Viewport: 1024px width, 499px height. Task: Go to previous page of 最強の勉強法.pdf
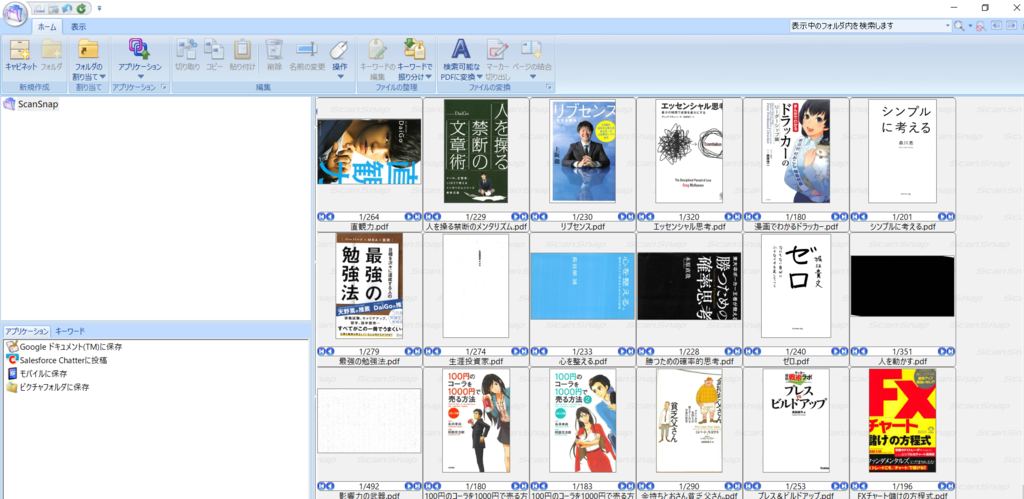[x=329, y=351]
